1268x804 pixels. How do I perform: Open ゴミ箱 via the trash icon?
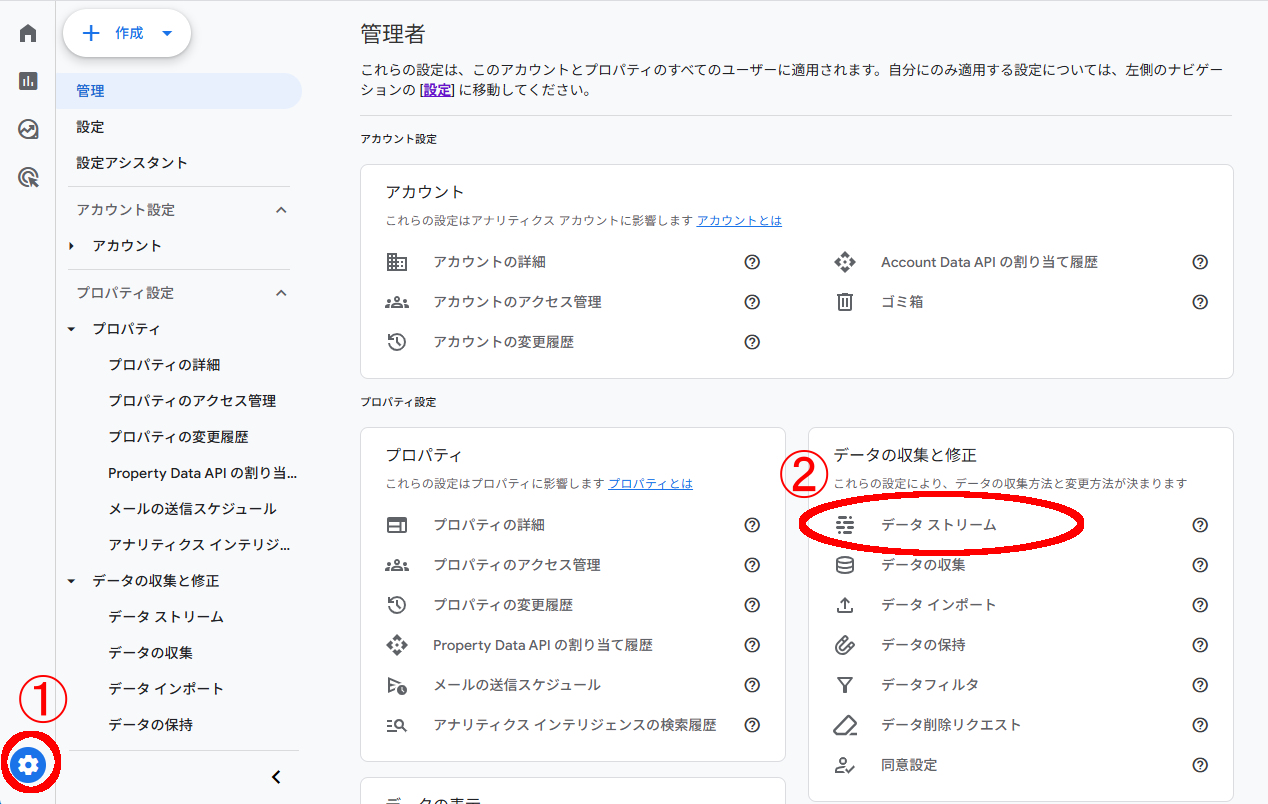[x=845, y=302]
